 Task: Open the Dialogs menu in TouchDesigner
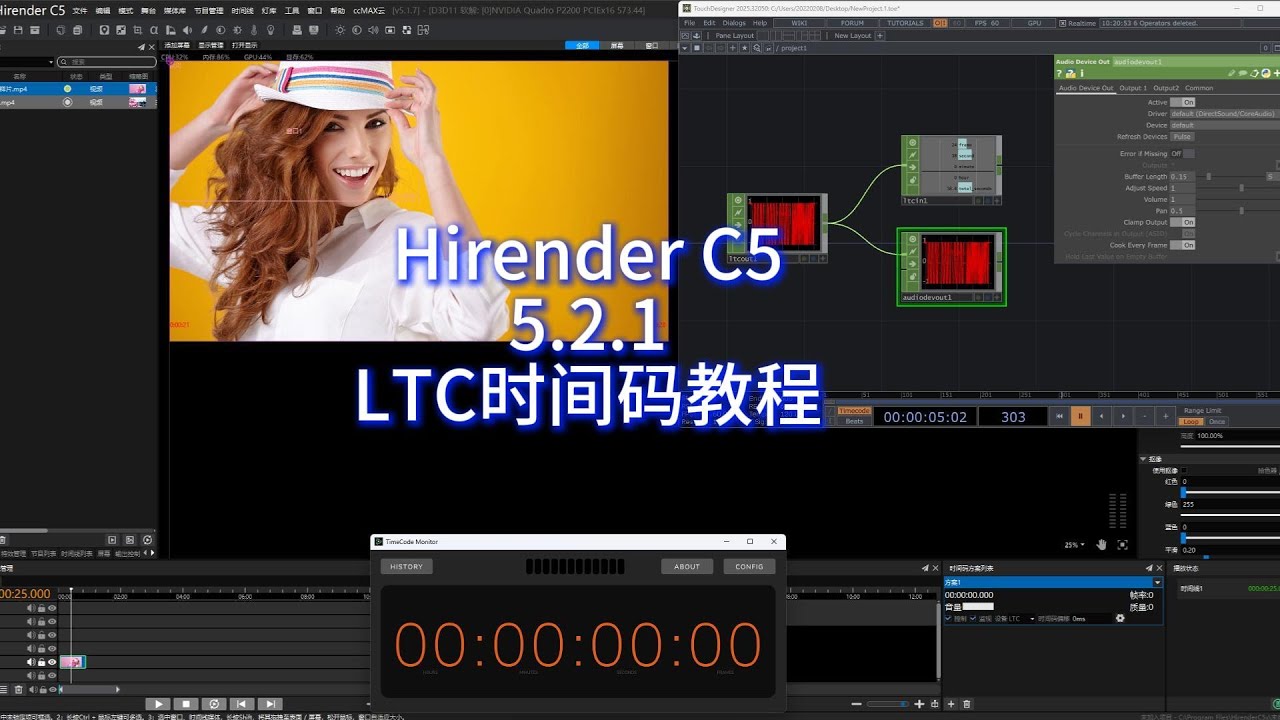tap(734, 22)
